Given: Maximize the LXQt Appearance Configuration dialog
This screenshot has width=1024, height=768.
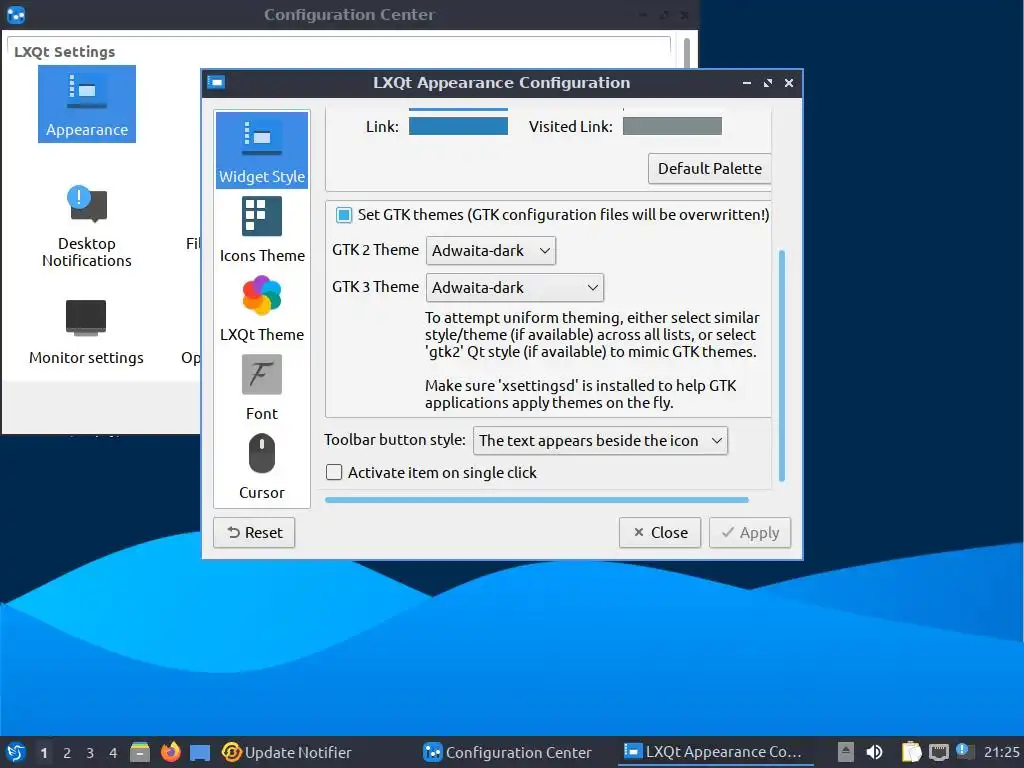Looking at the screenshot, I should click(x=768, y=83).
